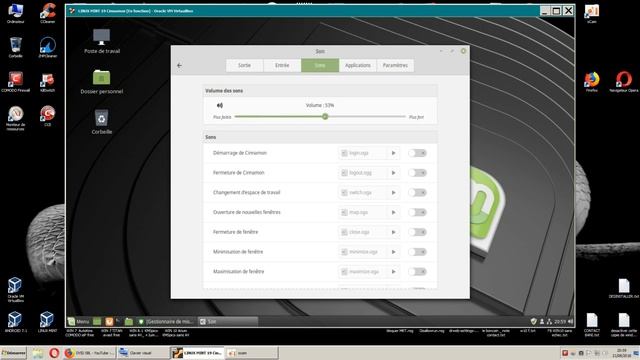Open the Linux Mint Menu button
Screen dimensions: 640x360
tap(79, 322)
